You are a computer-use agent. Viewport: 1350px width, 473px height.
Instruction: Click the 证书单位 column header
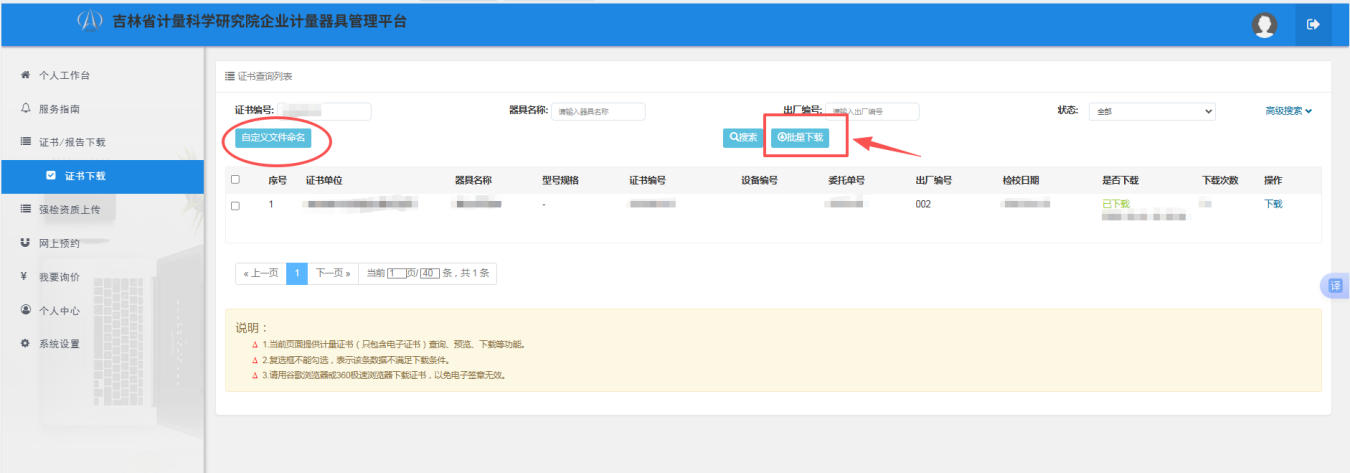pos(324,181)
